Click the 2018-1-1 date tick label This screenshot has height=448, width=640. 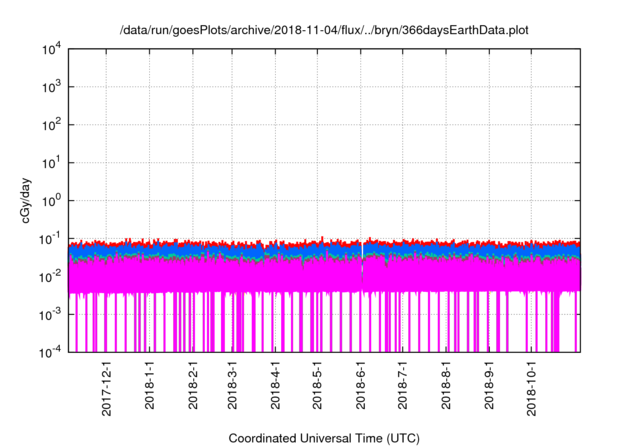coord(150,385)
